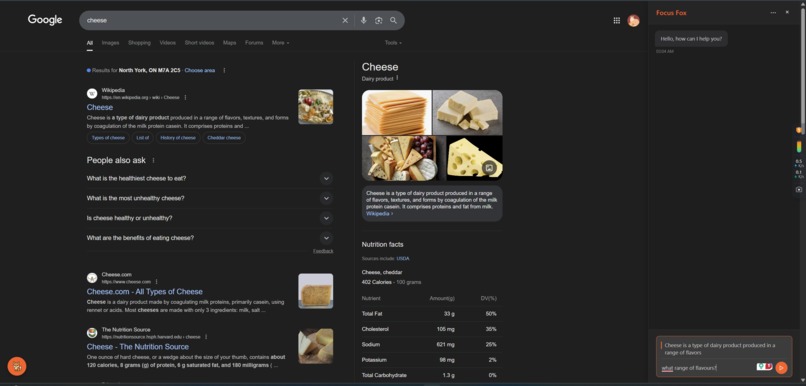Screen dimensions: 806x386
Task: Click the 'History of cheese' chip
Action: (x=178, y=138)
